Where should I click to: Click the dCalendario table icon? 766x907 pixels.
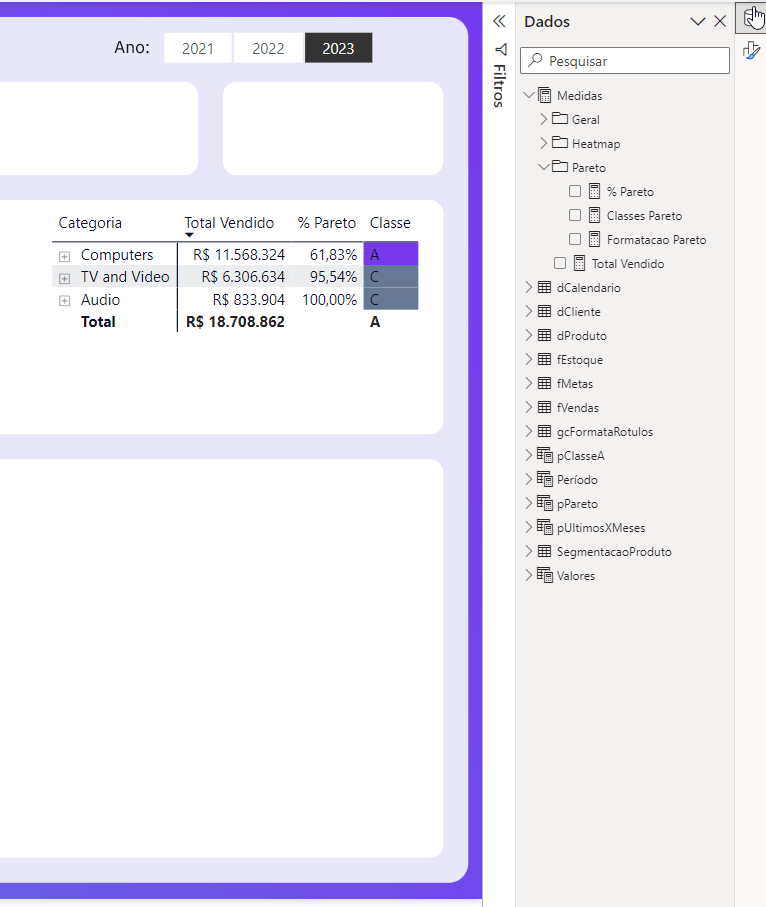tap(544, 287)
